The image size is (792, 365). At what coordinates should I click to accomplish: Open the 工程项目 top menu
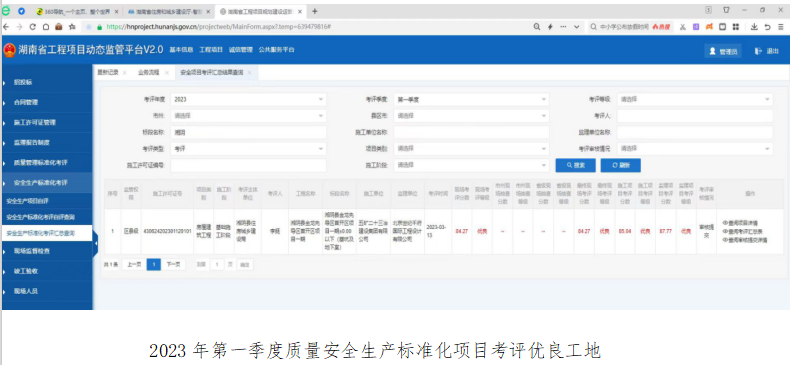click(x=211, y=49)
